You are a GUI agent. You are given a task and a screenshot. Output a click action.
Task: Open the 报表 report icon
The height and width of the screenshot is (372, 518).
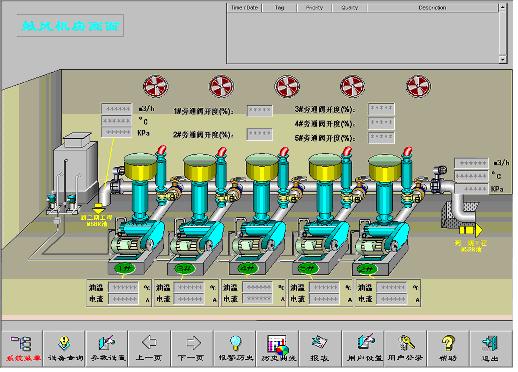pos(320,348)
